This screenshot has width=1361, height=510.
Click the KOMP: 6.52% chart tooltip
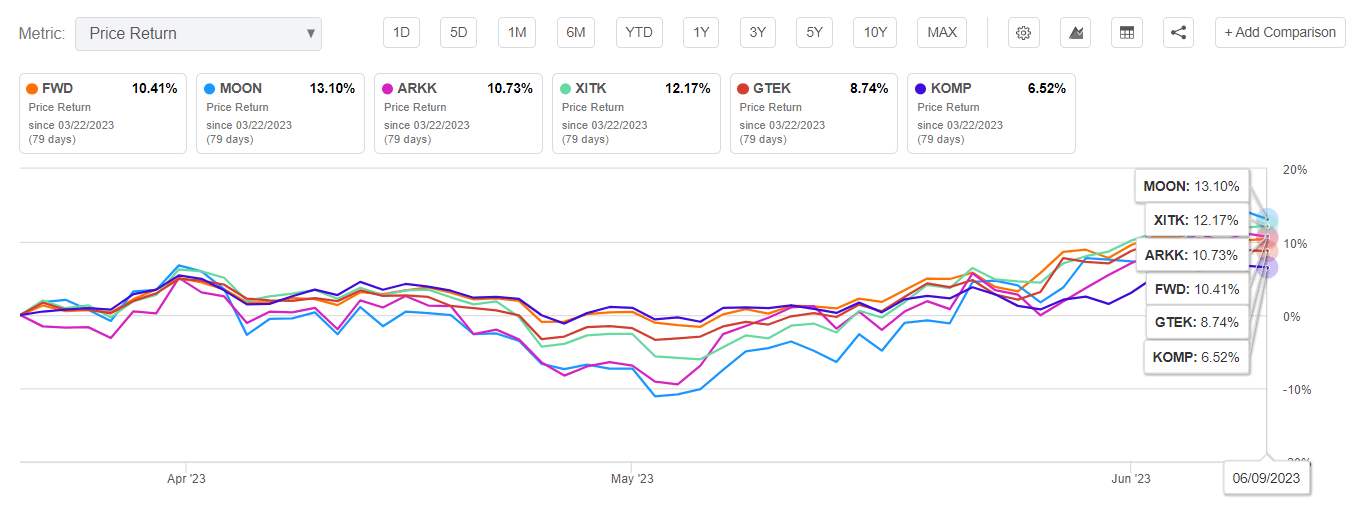(x=1196, y=357)
